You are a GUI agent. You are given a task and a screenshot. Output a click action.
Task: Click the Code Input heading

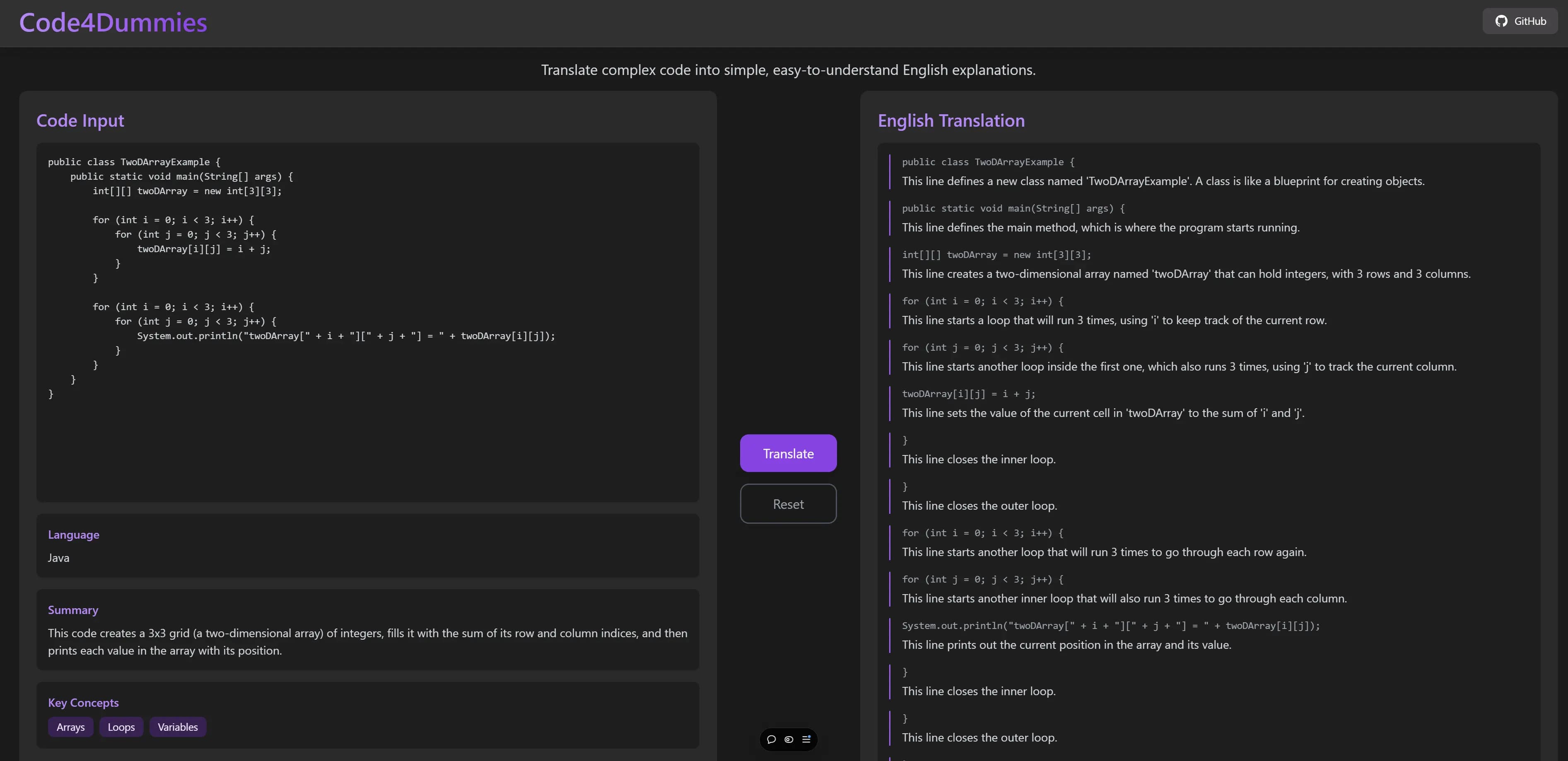click(x=80, y=120)
